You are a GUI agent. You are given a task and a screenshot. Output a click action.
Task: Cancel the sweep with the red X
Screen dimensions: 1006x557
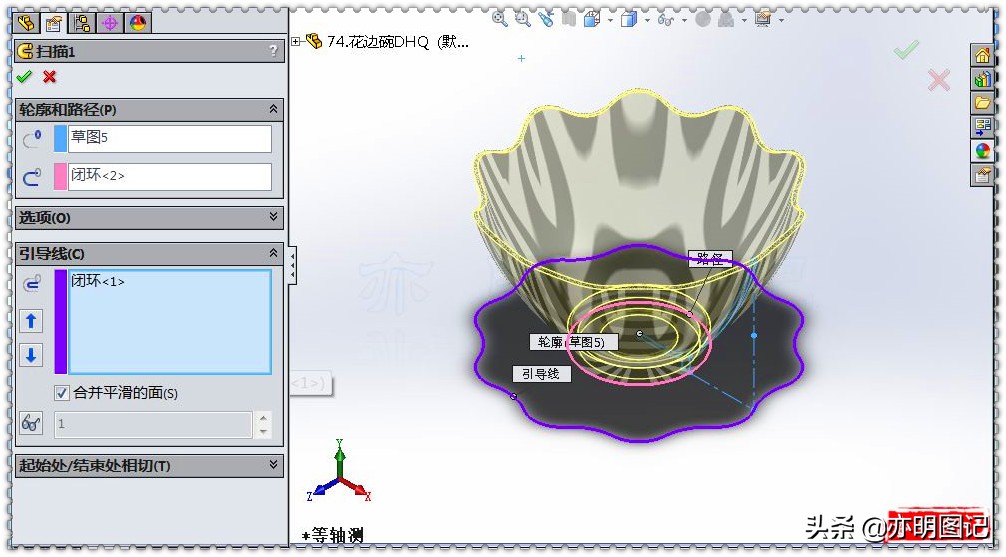pos(49,77)
